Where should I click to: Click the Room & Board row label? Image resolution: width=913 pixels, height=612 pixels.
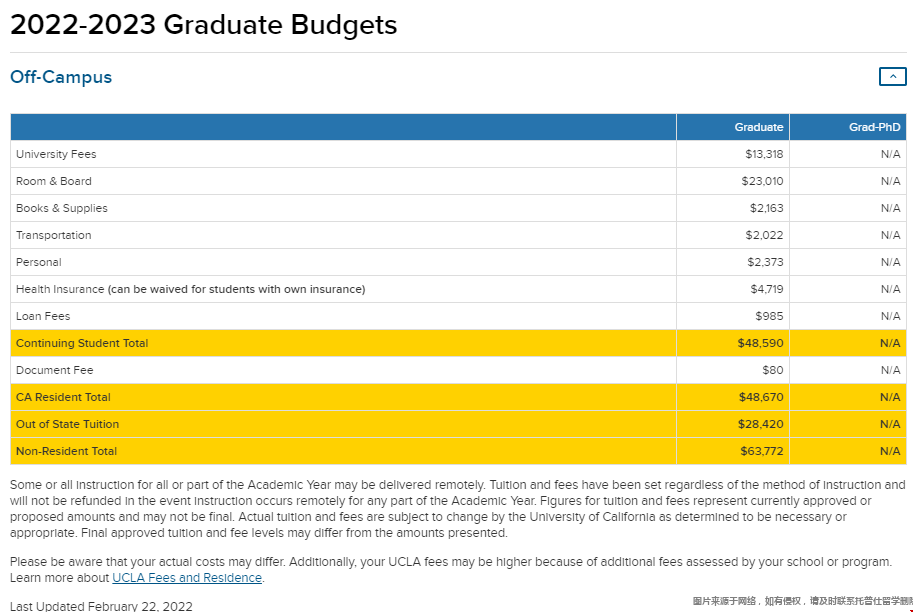coord(54,181)
